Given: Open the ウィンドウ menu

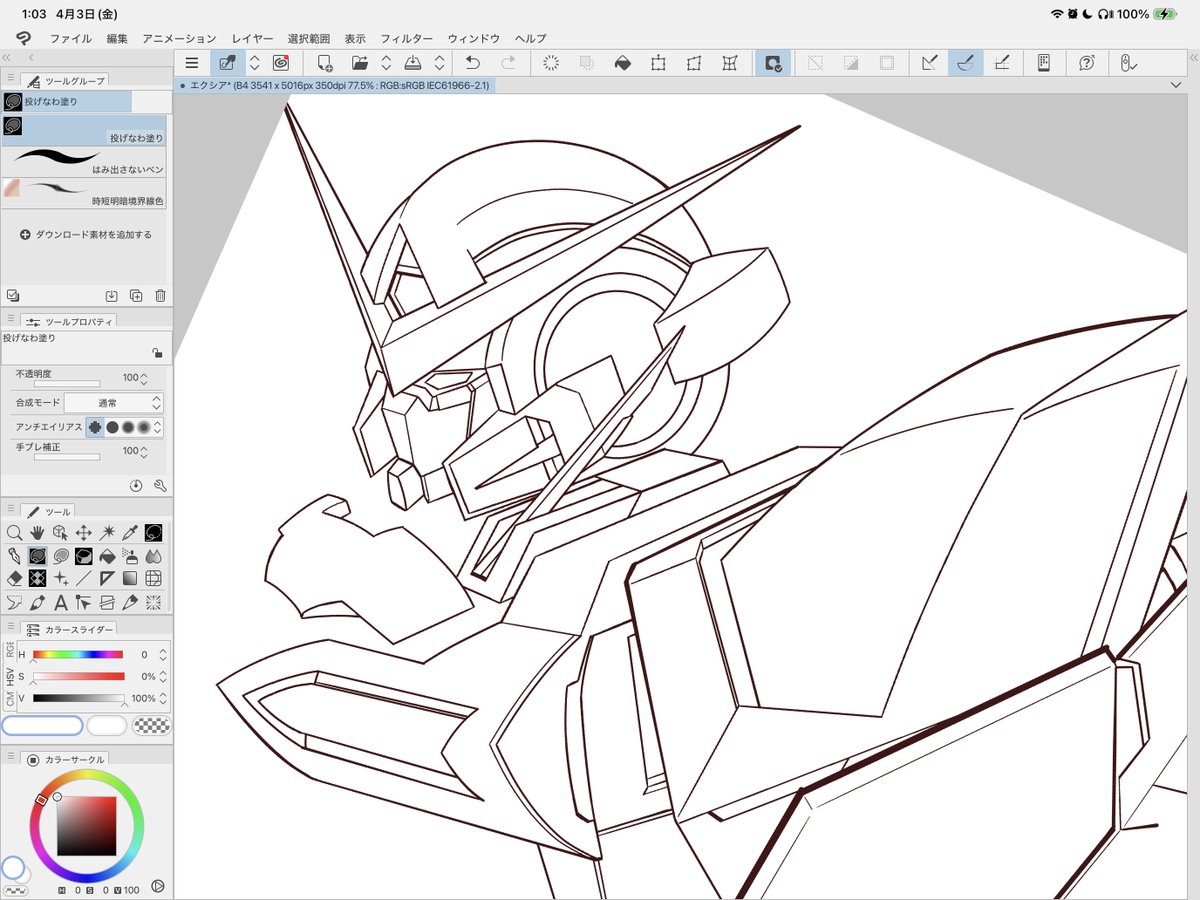Looking at the screenshot, I should (x=473, y=38).
